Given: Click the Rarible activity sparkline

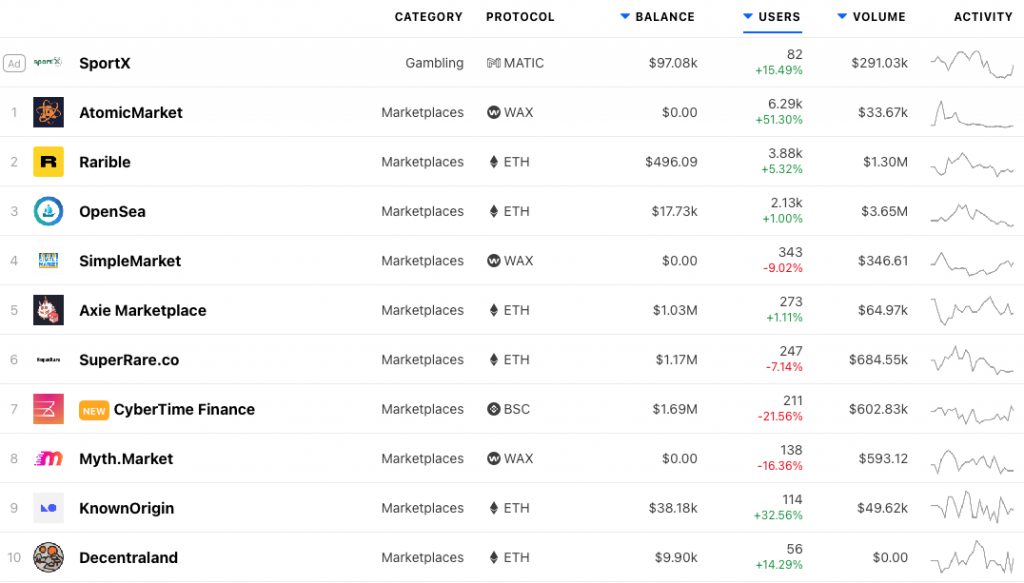Looking at the screenshot, I should click(972, 164).
